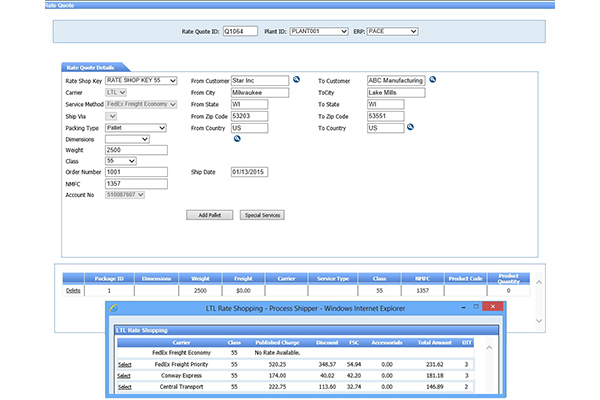
Task: Click the Total Amount column header
Action: [x=435, y=343]
